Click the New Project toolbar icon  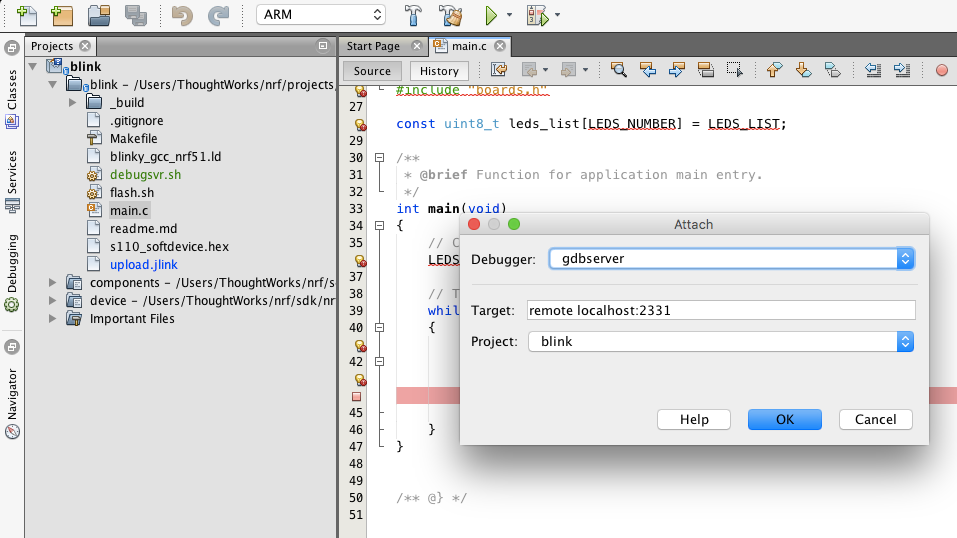pyautogui.click(x=62, y=15)
